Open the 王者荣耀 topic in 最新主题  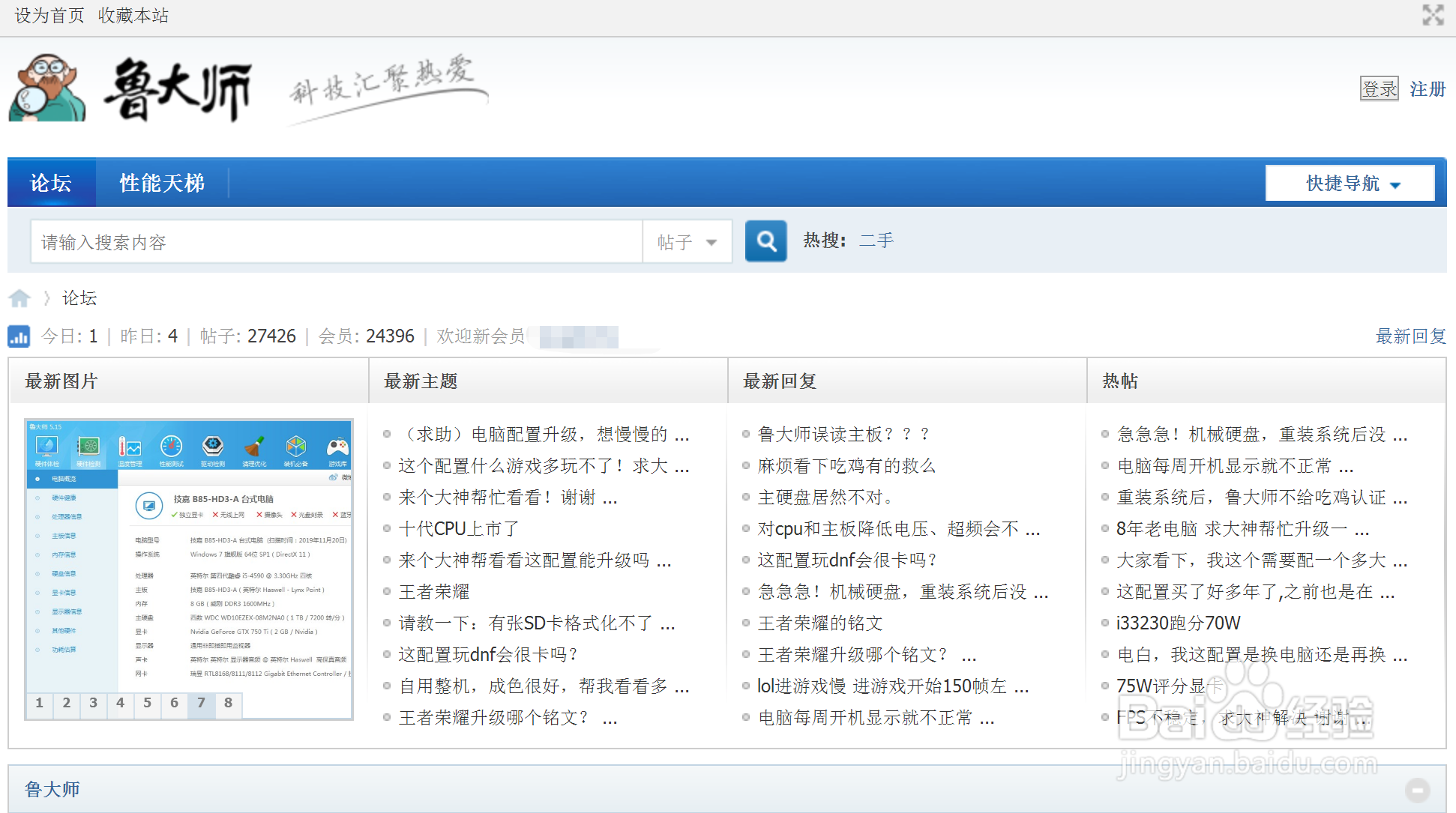coord(434,592)
